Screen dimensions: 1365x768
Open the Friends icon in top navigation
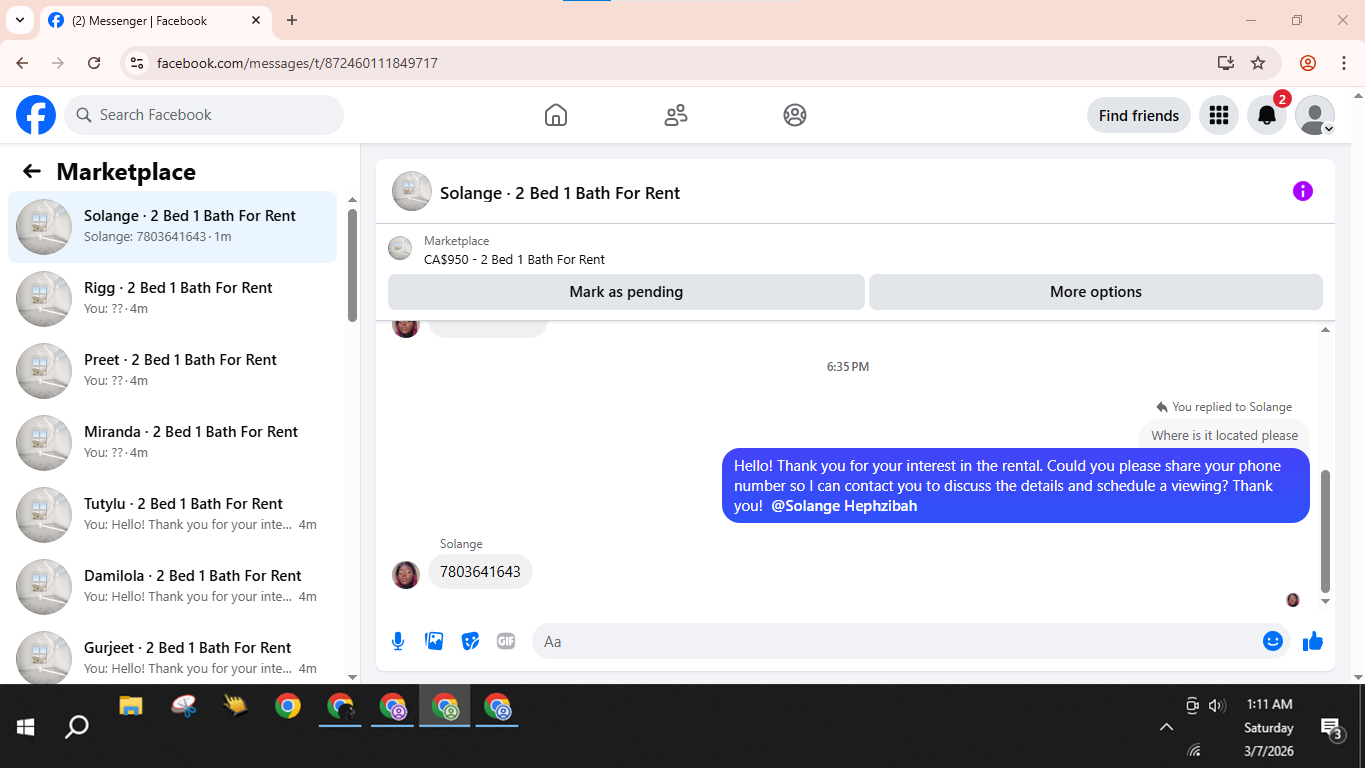[676, 115]
